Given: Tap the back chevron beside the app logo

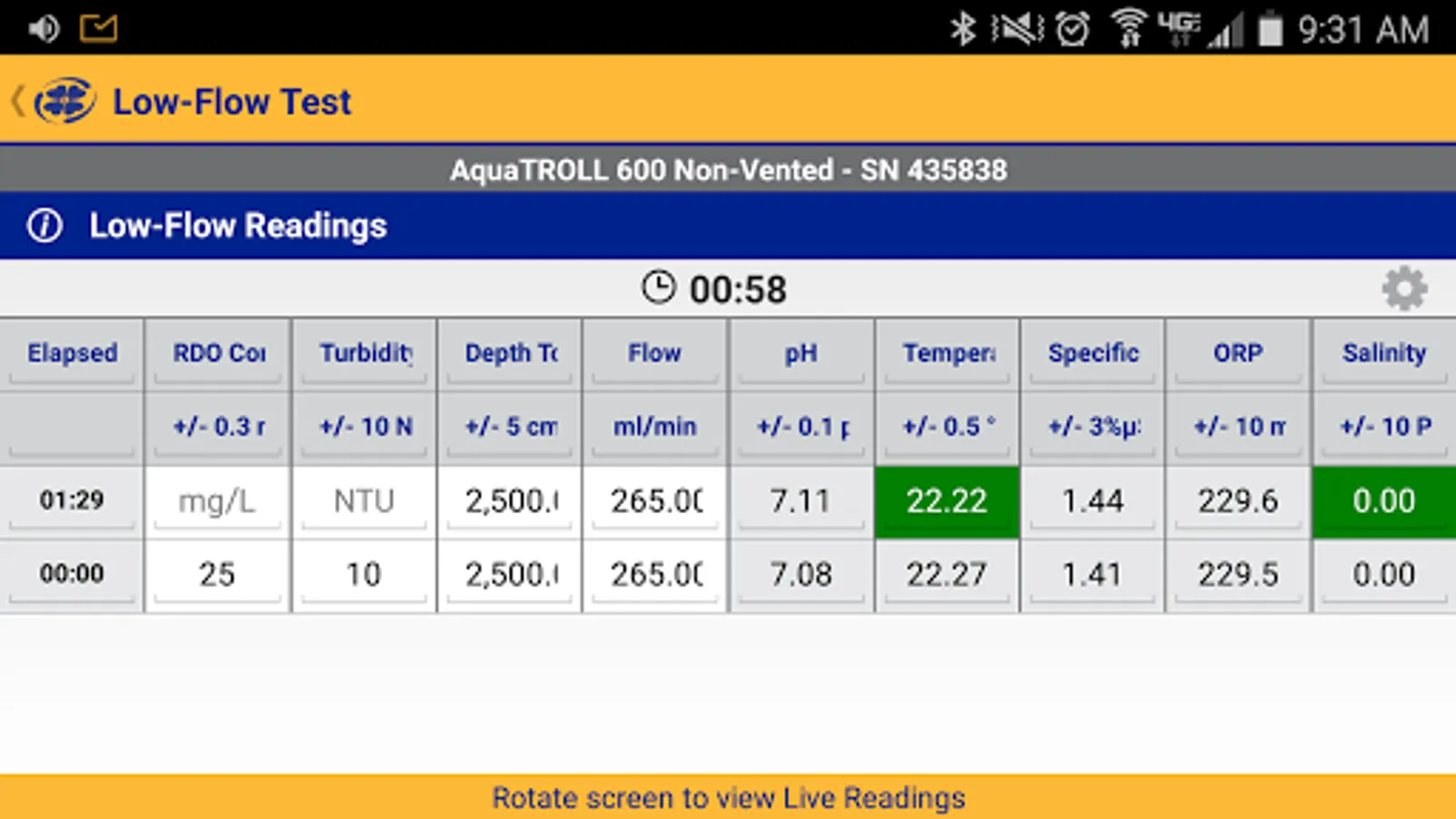Looking at the screenshot, I should tap(17, 100).
